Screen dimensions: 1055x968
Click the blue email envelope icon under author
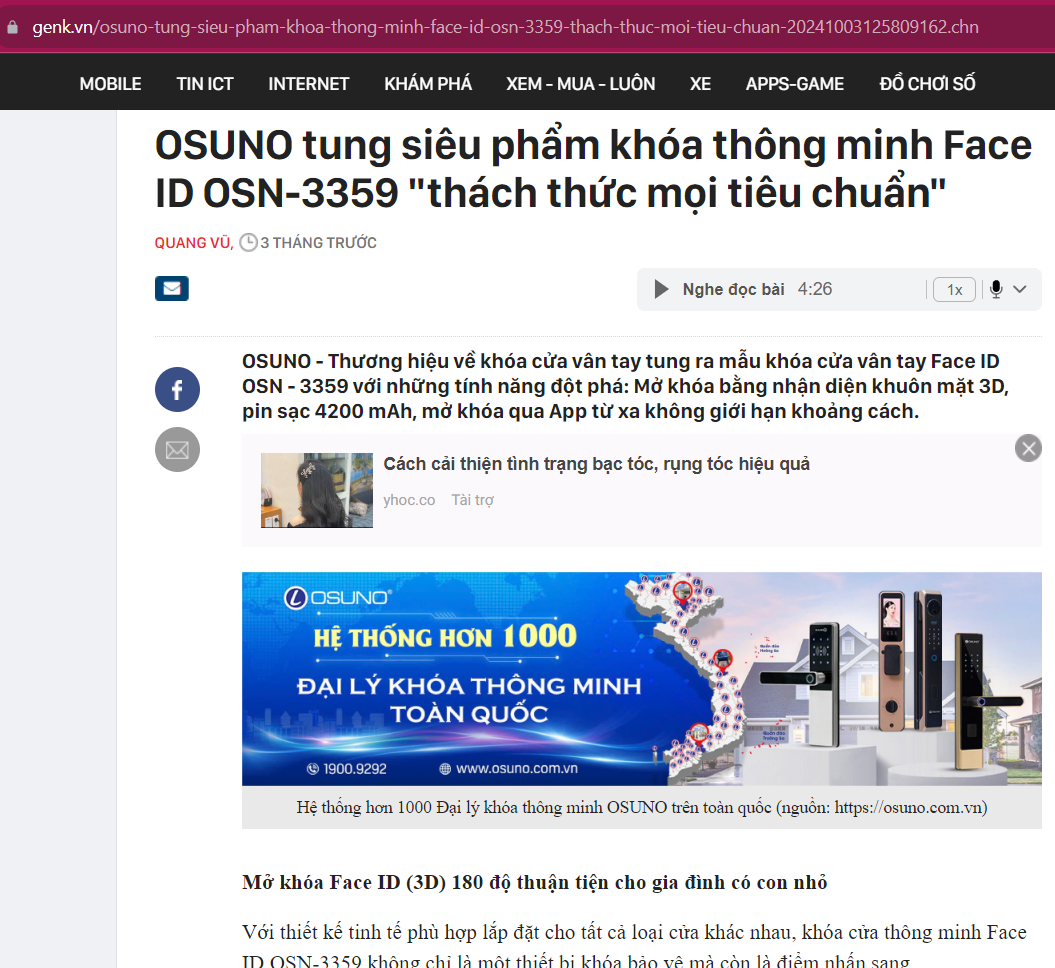(x=172, y=289)
